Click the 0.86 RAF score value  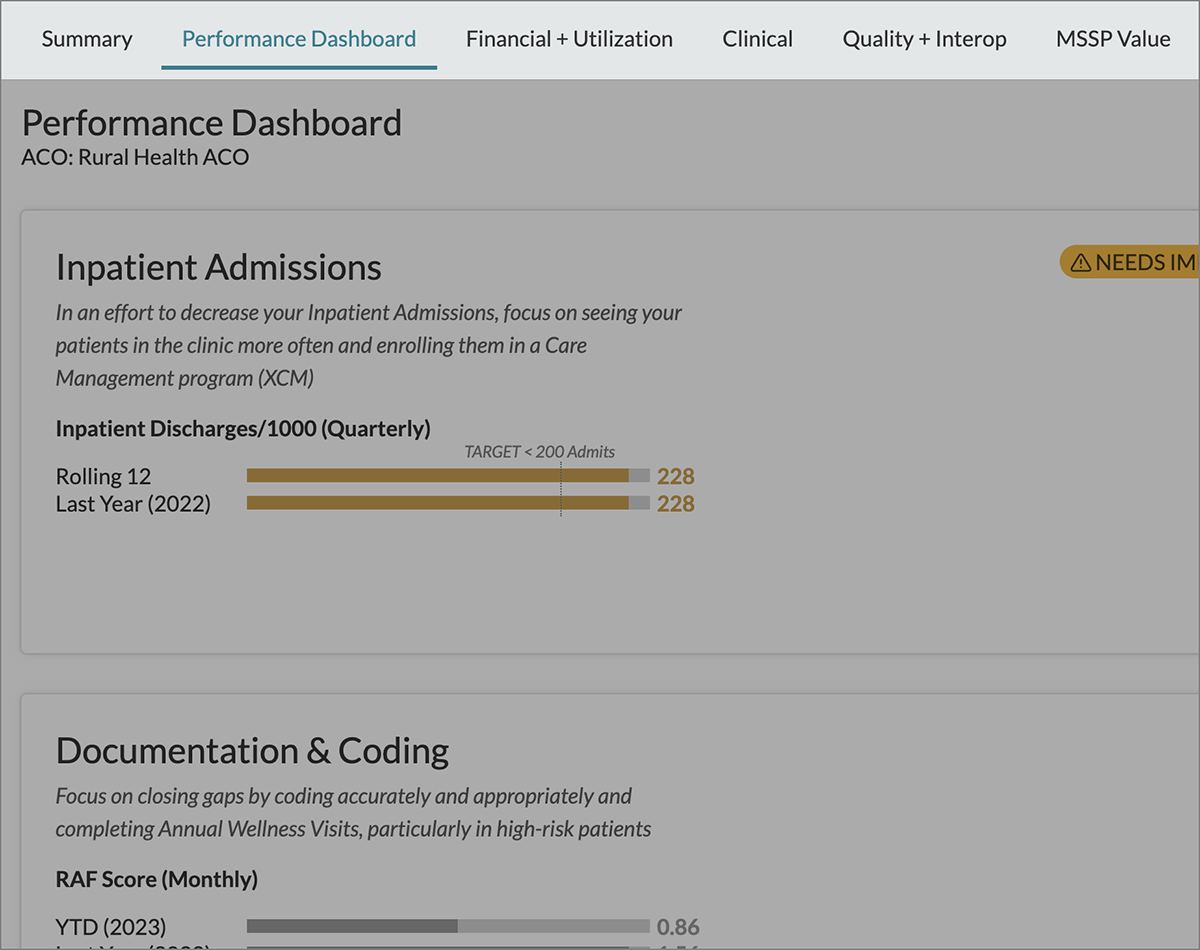coord(678,927)
